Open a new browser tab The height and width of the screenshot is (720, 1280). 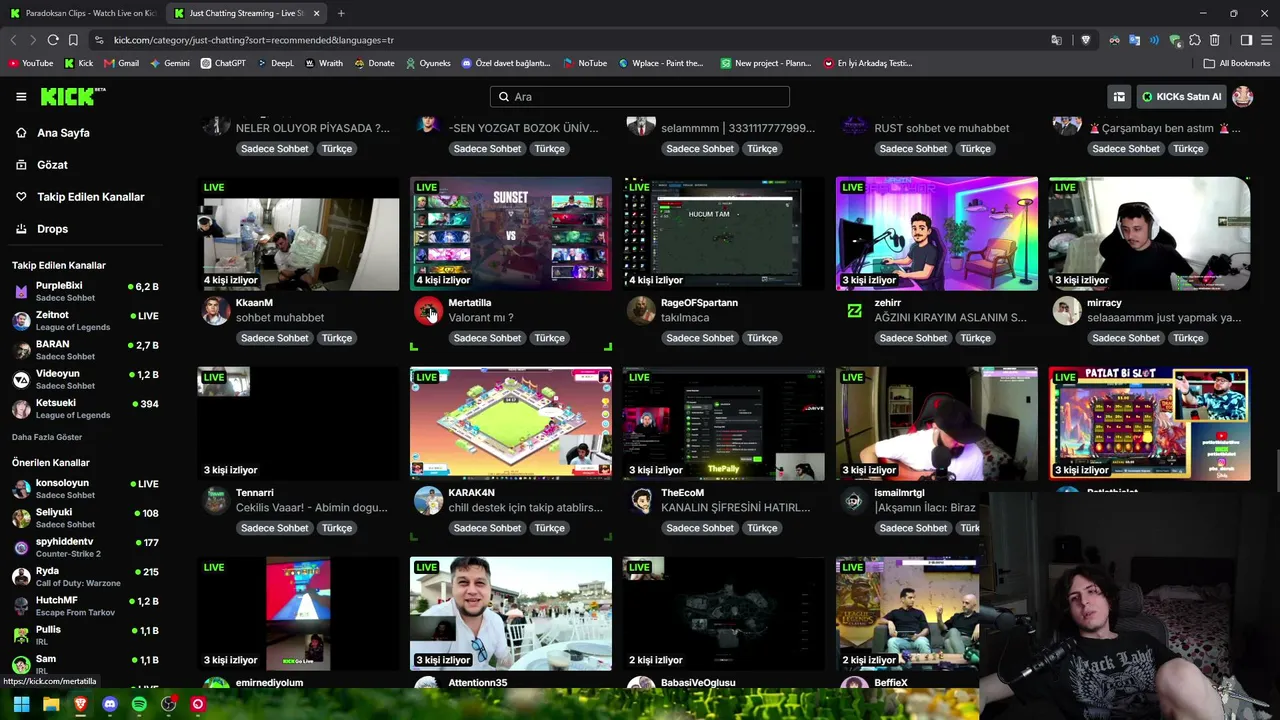(341, 13)
